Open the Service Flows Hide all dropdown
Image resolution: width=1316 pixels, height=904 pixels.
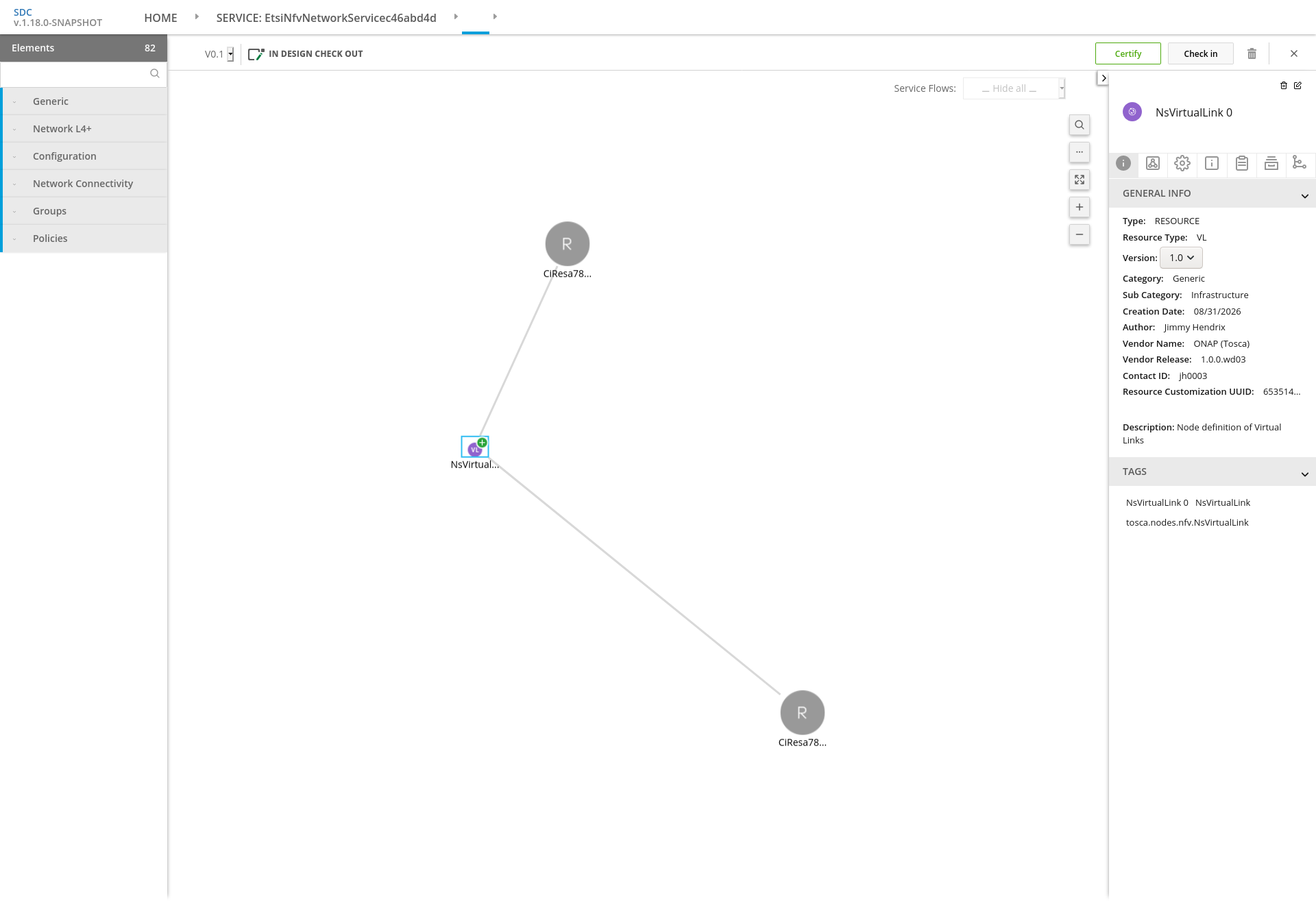[1014, 88]
